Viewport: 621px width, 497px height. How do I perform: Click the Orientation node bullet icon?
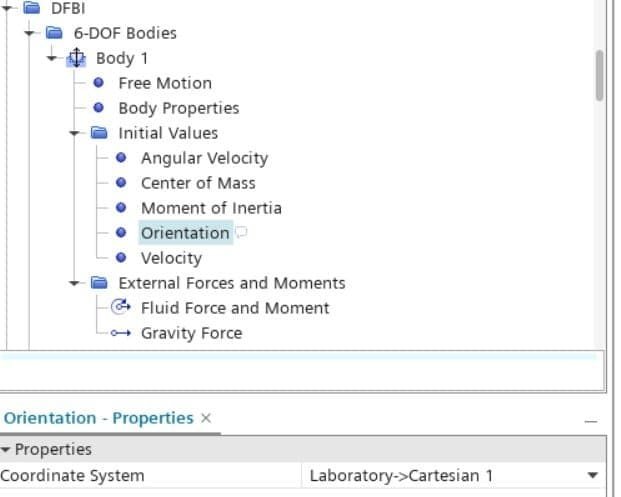[121, 233]
